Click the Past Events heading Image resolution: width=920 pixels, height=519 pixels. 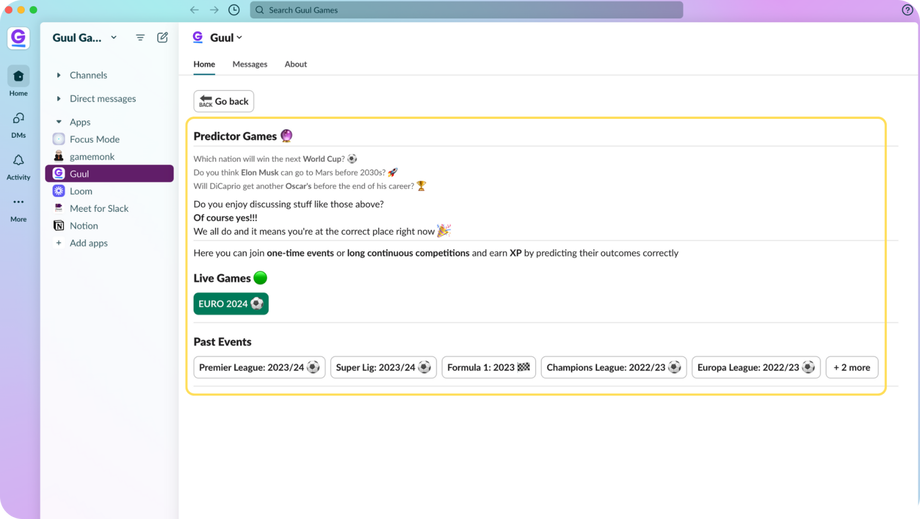click(222, 342)
